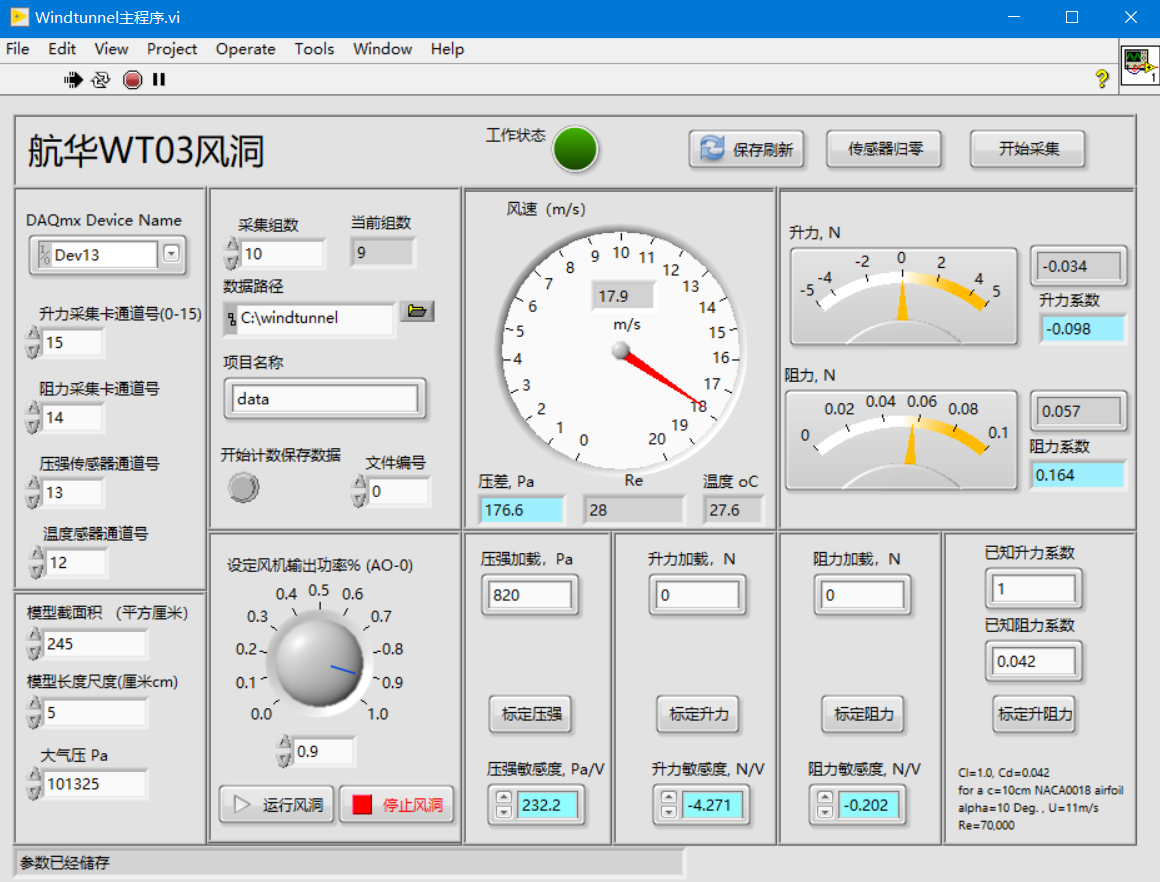Screen dimensions: 1160x882
Task: Click the Run Continuously toolbar icon
Action: click(x=101, y=80)
